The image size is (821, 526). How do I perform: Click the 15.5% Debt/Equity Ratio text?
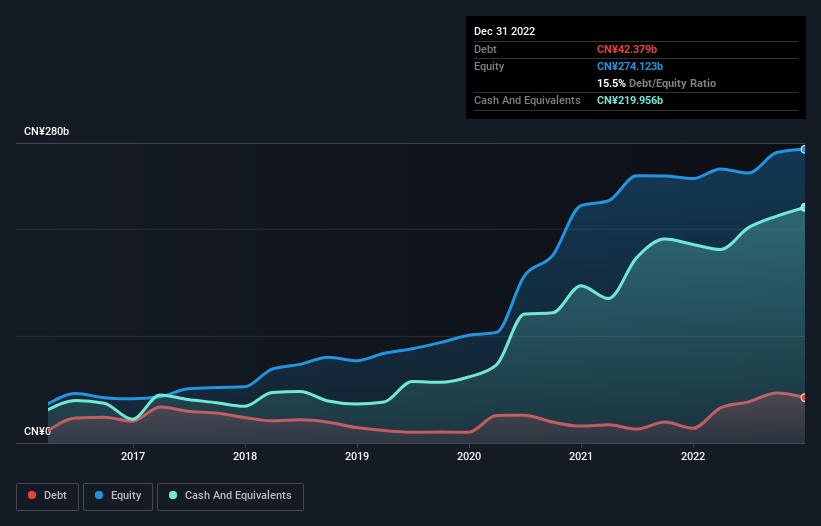click(x=657, y=83)
